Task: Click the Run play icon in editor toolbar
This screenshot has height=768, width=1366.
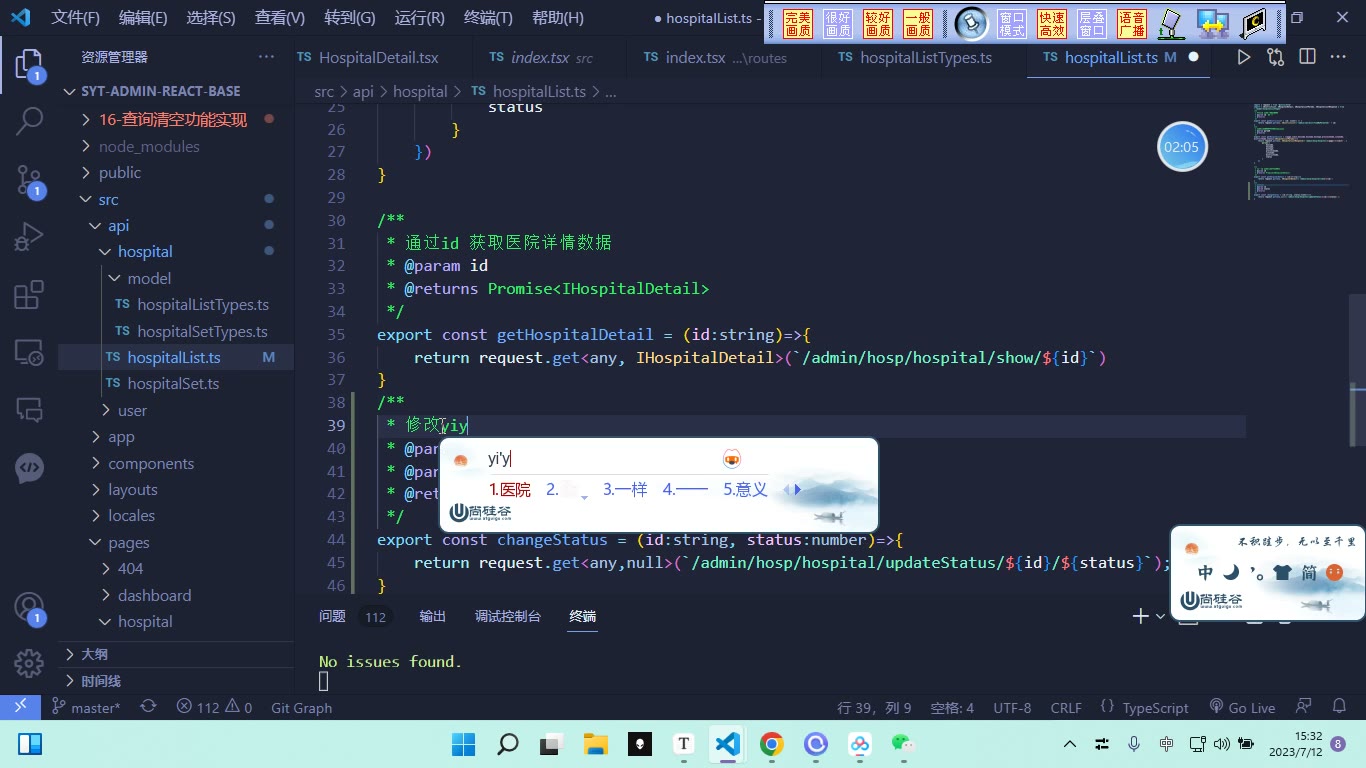Action: 1243,58
